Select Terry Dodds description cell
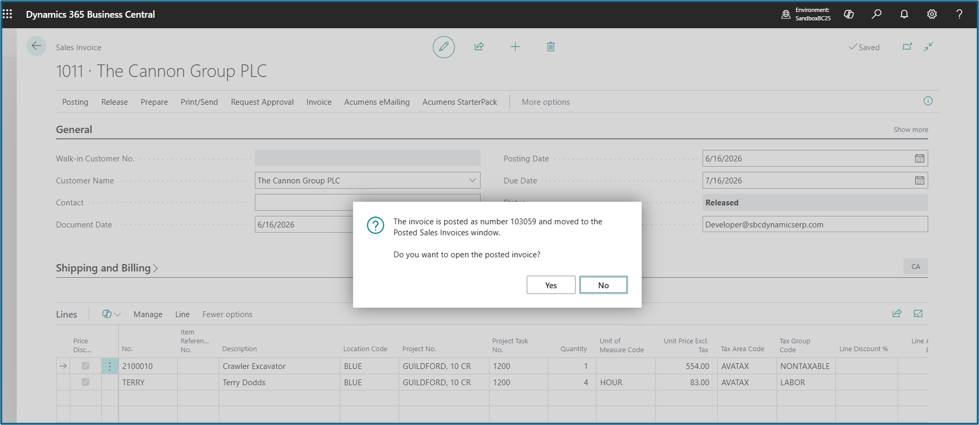 (x=279, y=382)
